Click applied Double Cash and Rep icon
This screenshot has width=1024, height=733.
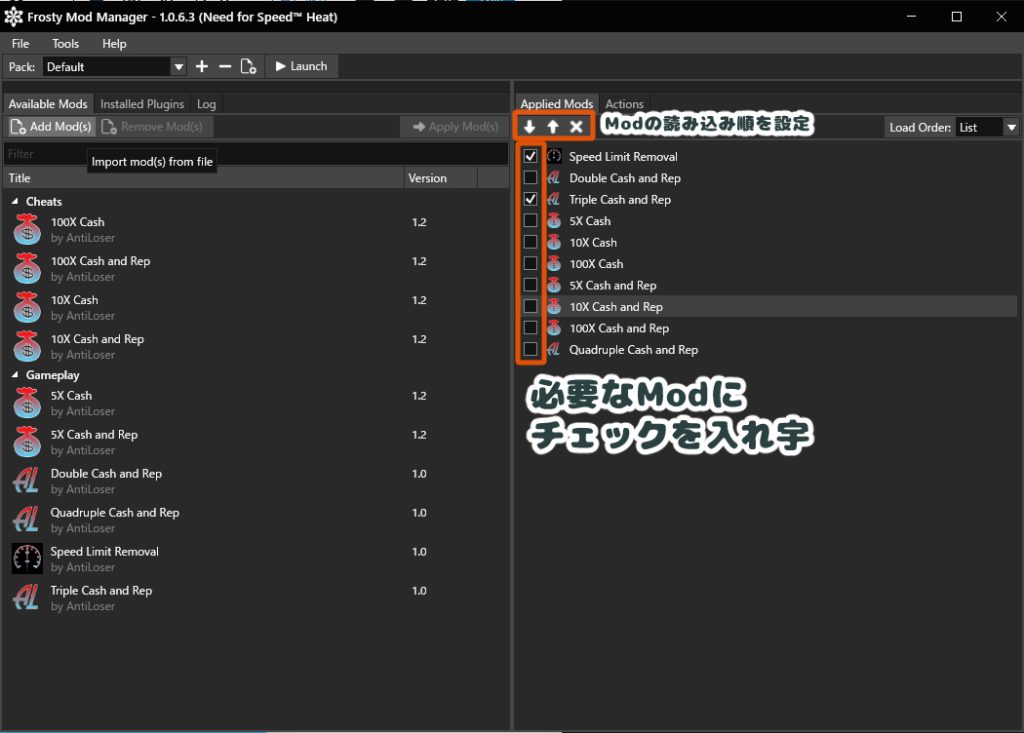[554, 178]
